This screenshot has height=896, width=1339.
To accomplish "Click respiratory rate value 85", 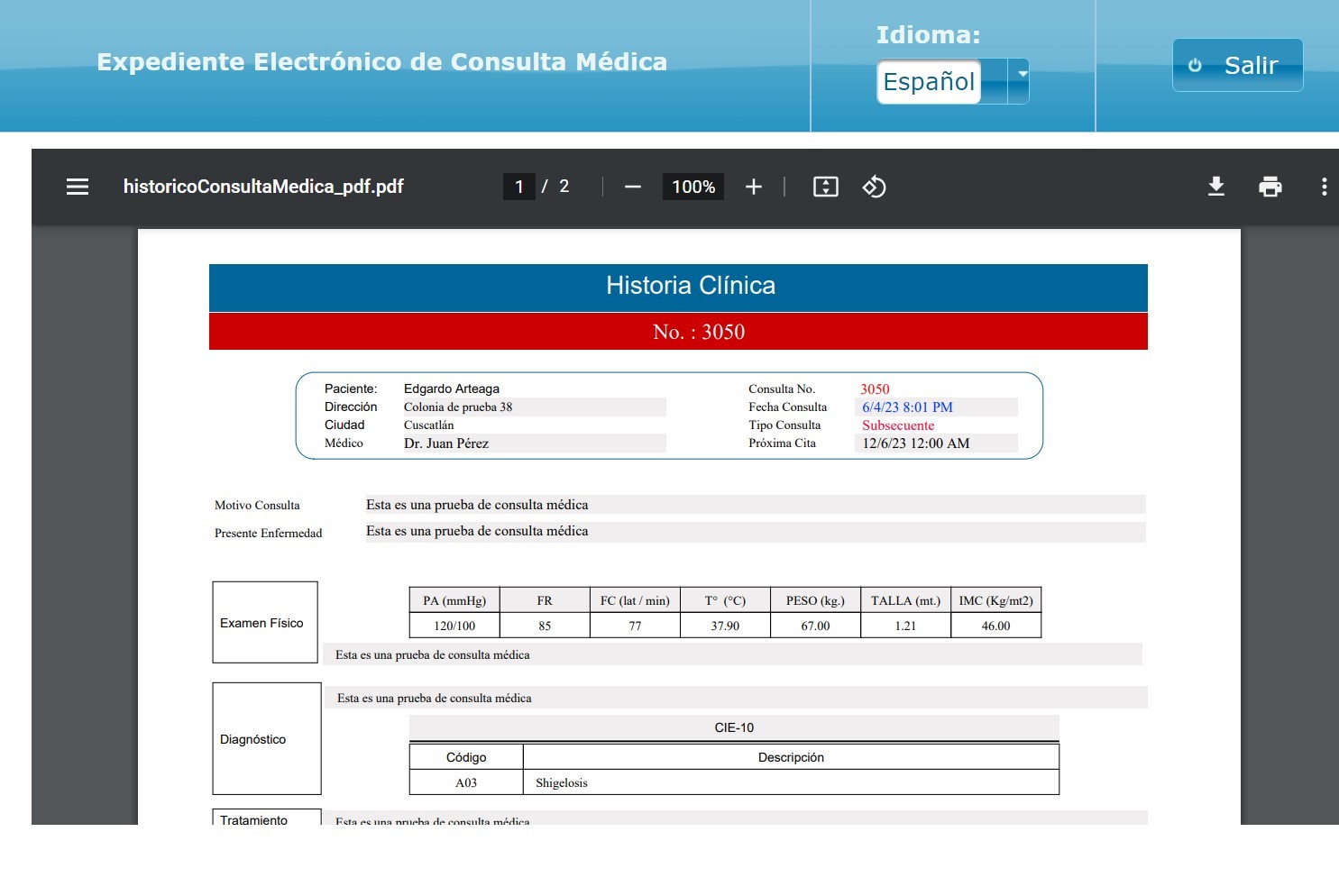I will click(x=545, y=626).
